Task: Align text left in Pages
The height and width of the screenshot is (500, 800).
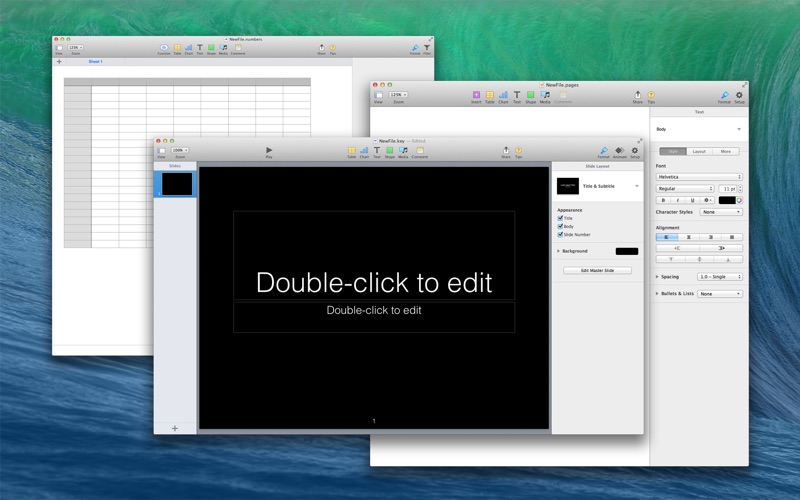Action: [x=666, y=237]
